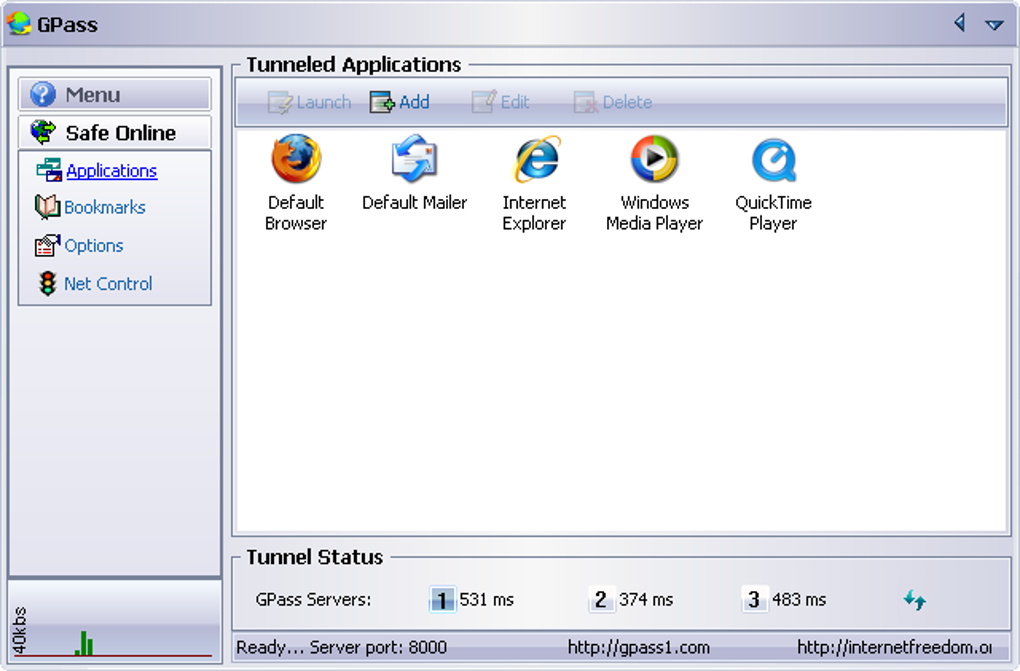Click the Internet Explorer label text
Screen dimensions: 1020x671
[534, 213]
